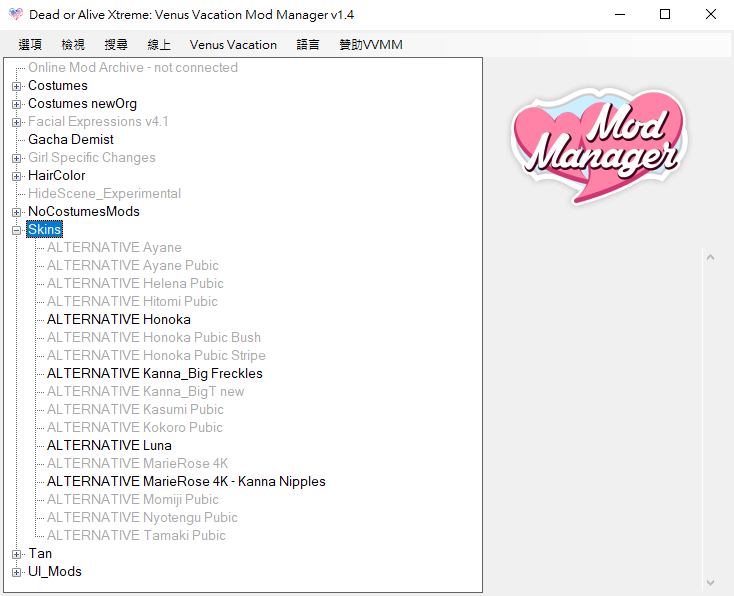Click Online Mod Archive entry
This screenshot has height=596, width=734.
[132, 68]
